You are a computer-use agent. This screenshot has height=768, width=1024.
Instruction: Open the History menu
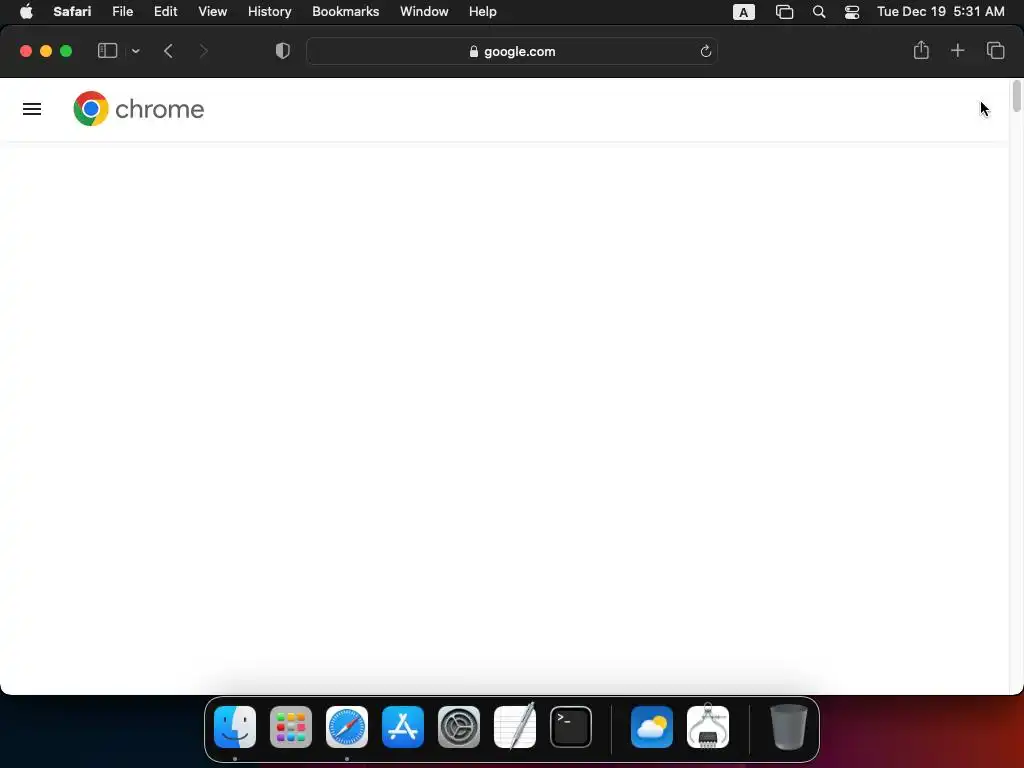269,12
